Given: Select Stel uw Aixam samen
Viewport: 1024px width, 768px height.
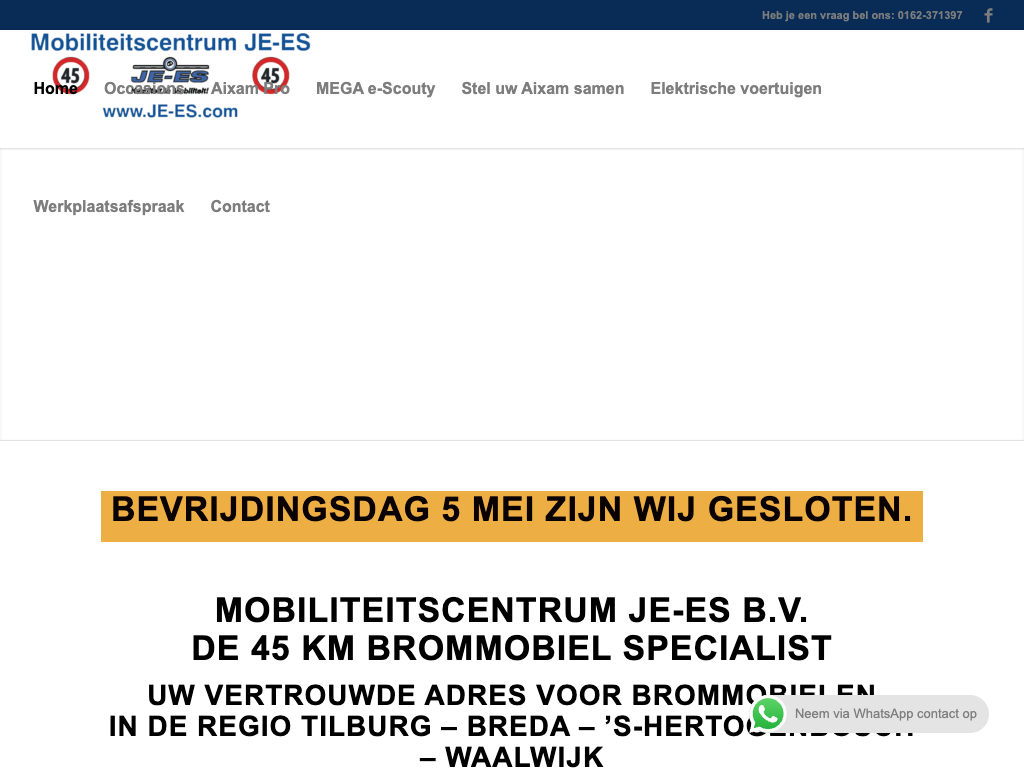Looking at the screenshot, I should pyautogui.click(x=542, y=89).
